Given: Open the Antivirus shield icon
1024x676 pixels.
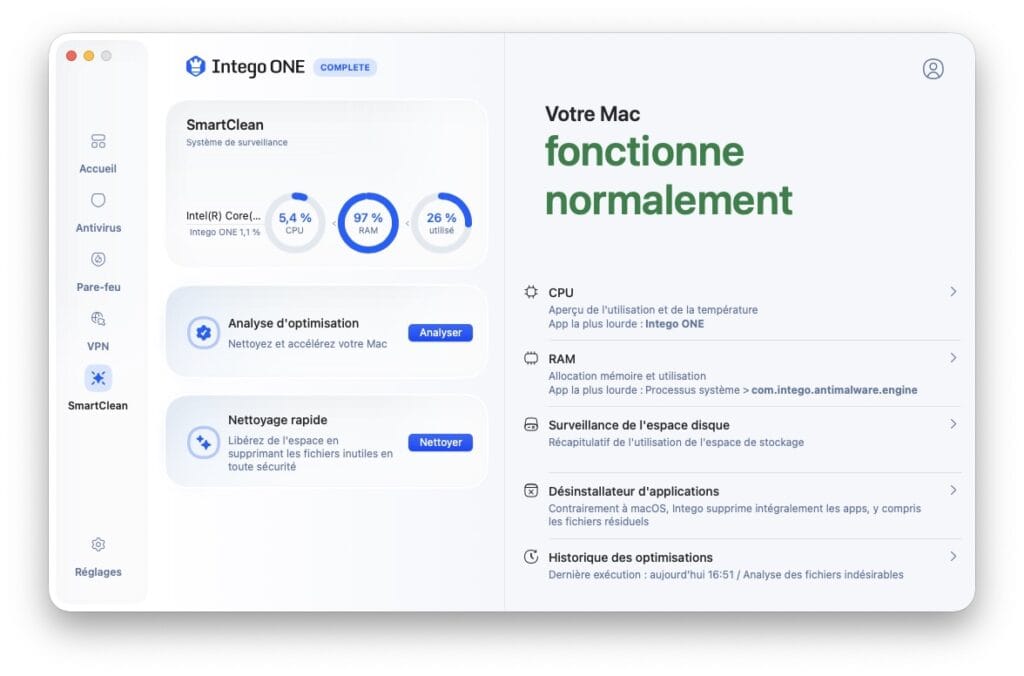Looking at the screenshot, I should [98, 200].
